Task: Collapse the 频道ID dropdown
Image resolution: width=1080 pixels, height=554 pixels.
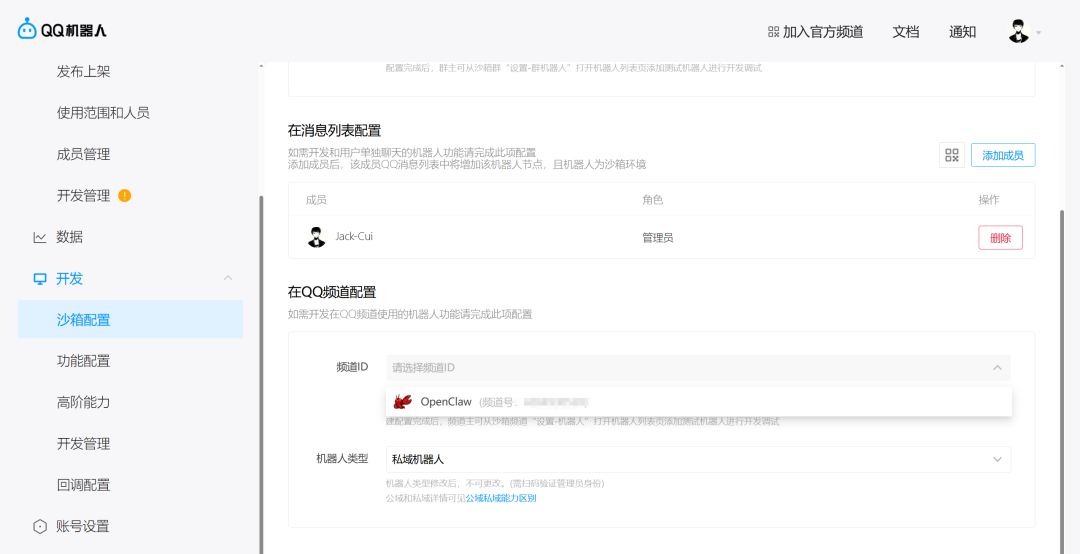Action: (x=996, y=368)
